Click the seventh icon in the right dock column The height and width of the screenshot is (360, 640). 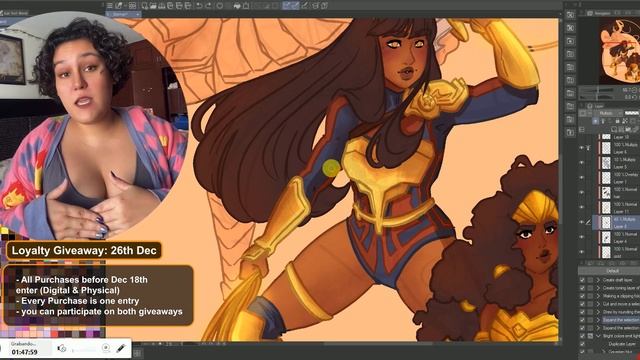(x=571, y=93)
